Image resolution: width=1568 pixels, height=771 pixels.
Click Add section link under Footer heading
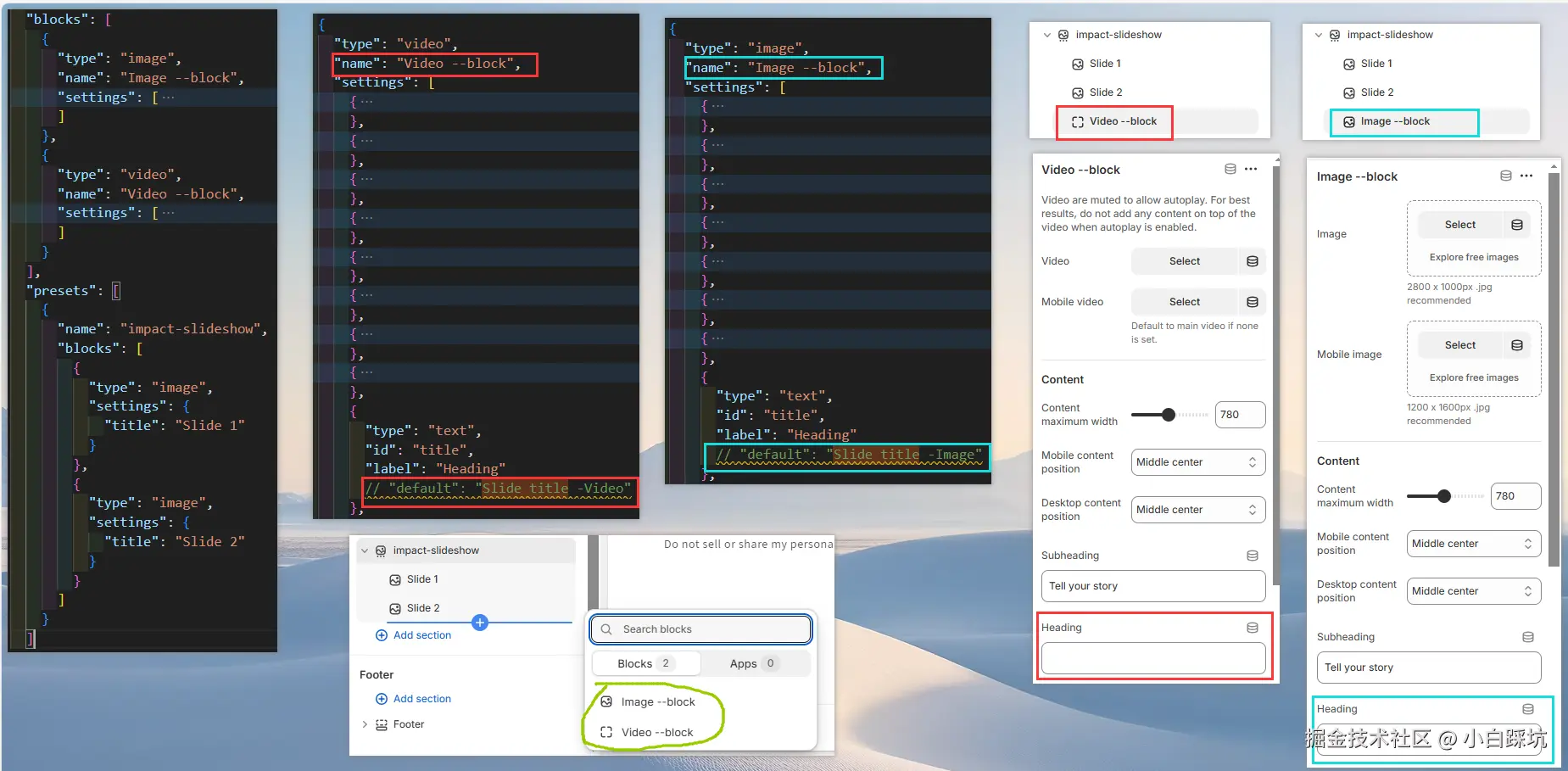tap(422, 699)
